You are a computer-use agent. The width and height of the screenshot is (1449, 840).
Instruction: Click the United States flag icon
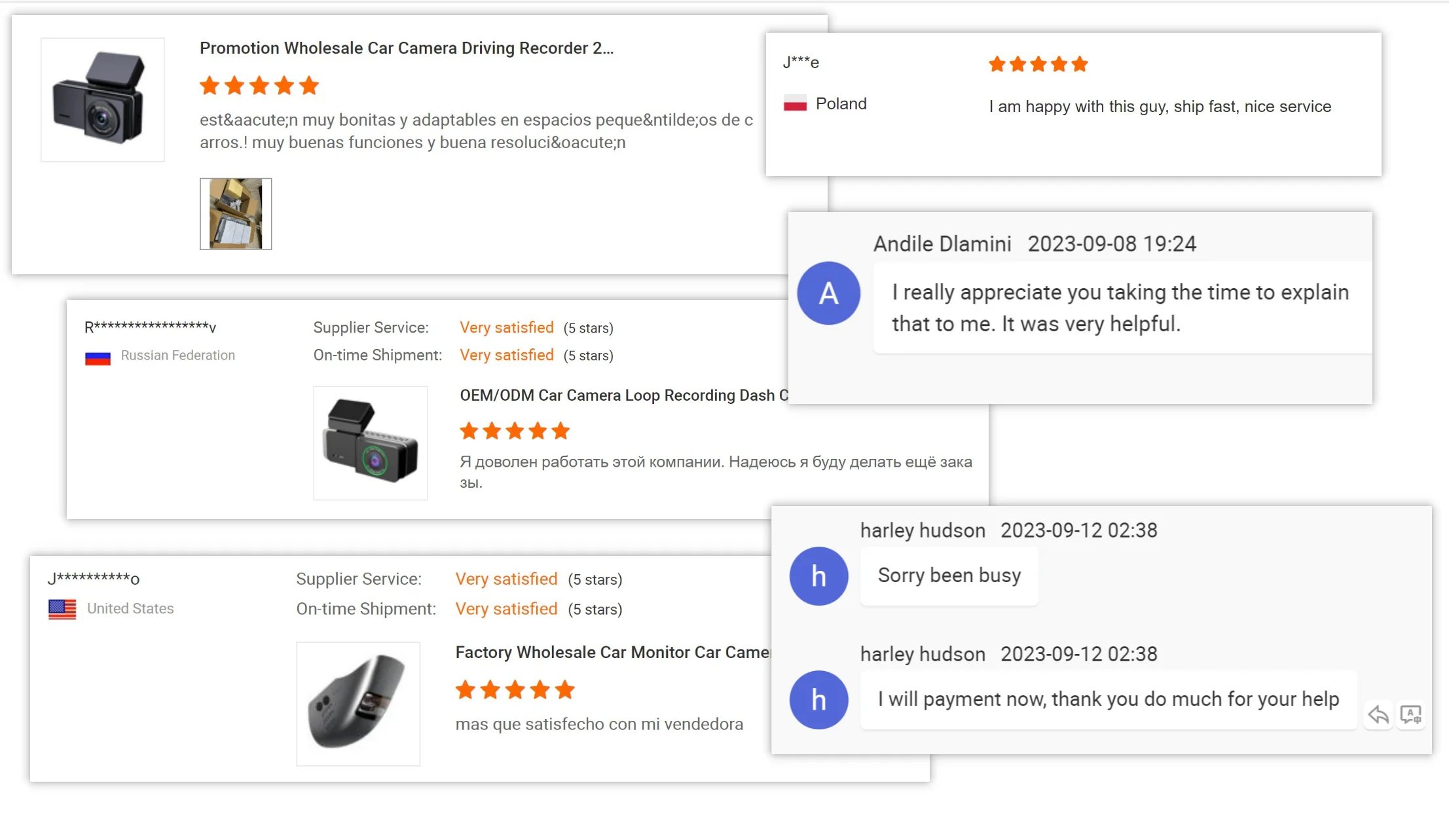[62, 609]
